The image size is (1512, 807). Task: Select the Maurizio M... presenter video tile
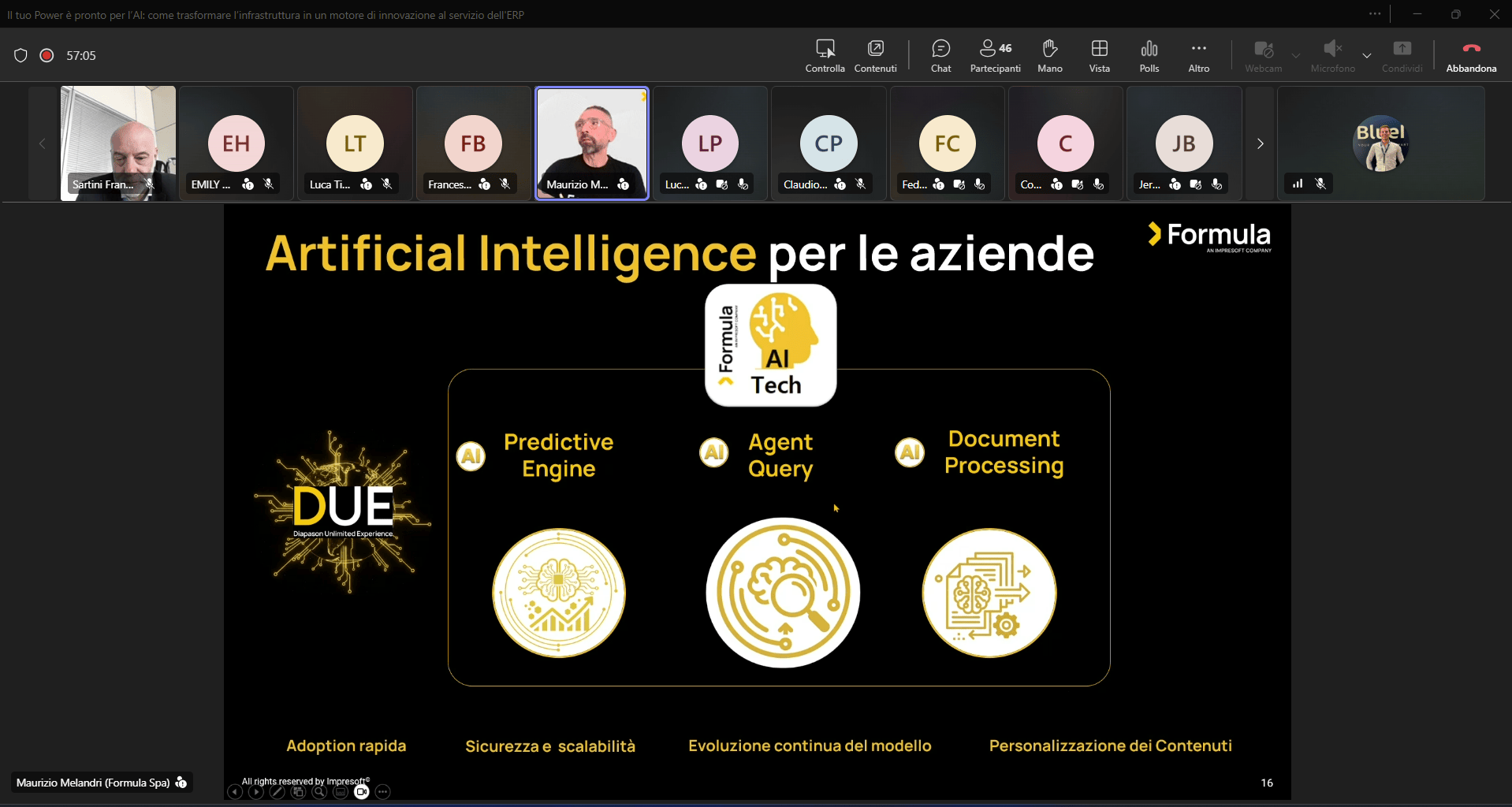click(592, 143)
